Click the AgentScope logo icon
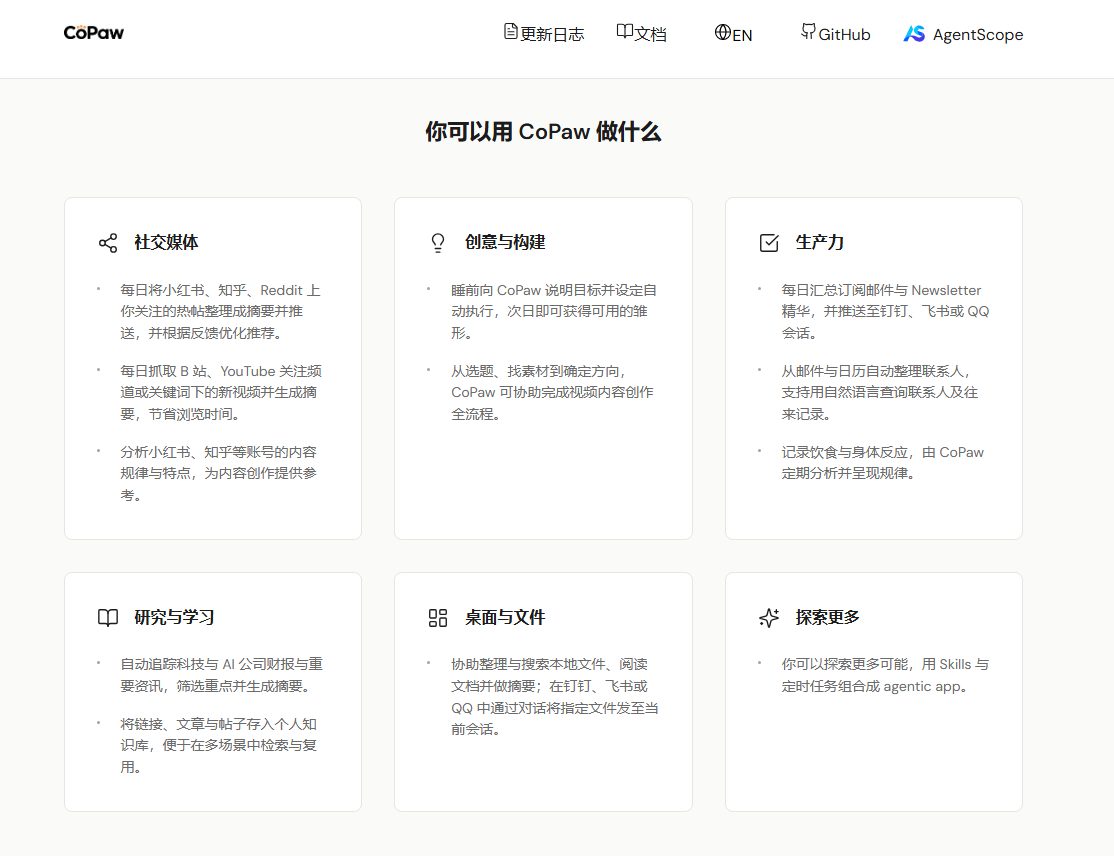This screenshot has width=1114, height=856. coord(914,34)
